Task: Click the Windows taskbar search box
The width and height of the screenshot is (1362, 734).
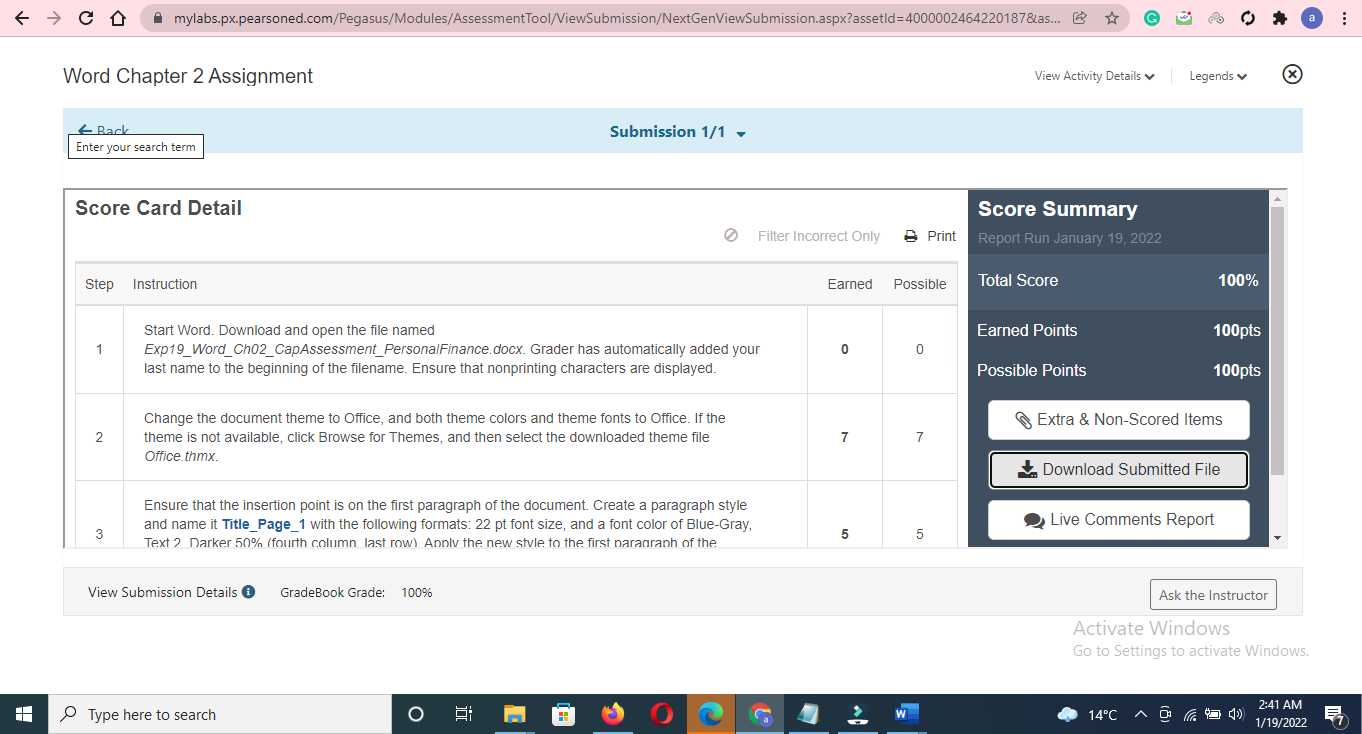Action: click(x=220, y=714)
